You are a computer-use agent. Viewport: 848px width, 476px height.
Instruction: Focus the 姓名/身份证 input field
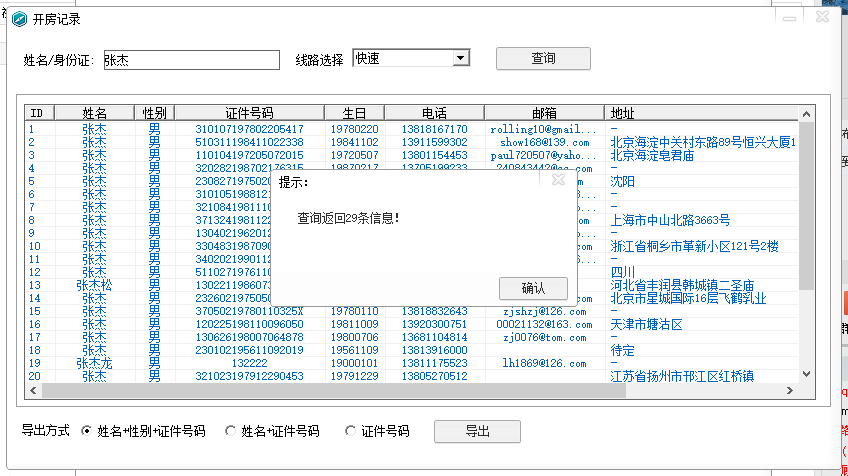pyautogui.click(x=191, y=60)
